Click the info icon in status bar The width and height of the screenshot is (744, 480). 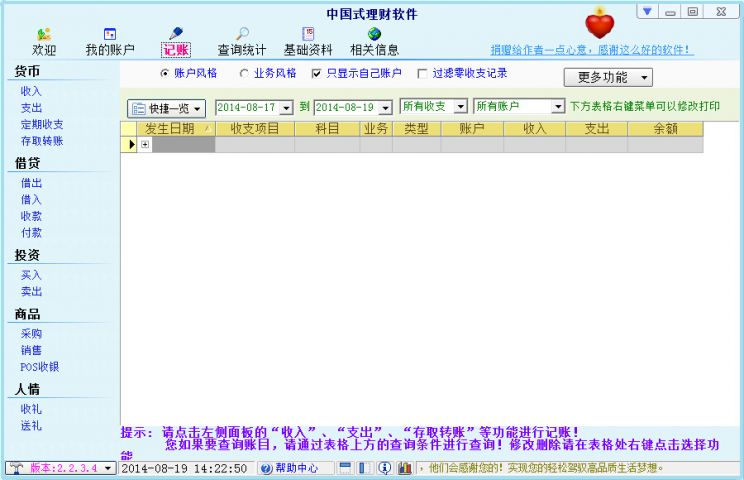click(384, 468)
